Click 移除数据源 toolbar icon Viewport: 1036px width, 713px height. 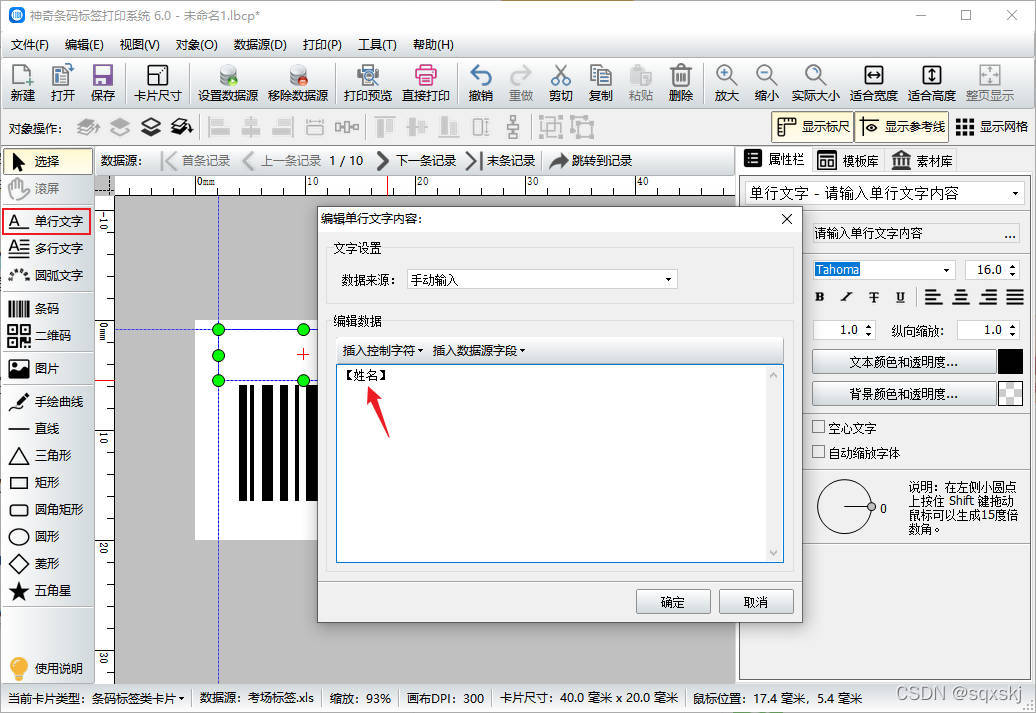(x=298, y=83)
